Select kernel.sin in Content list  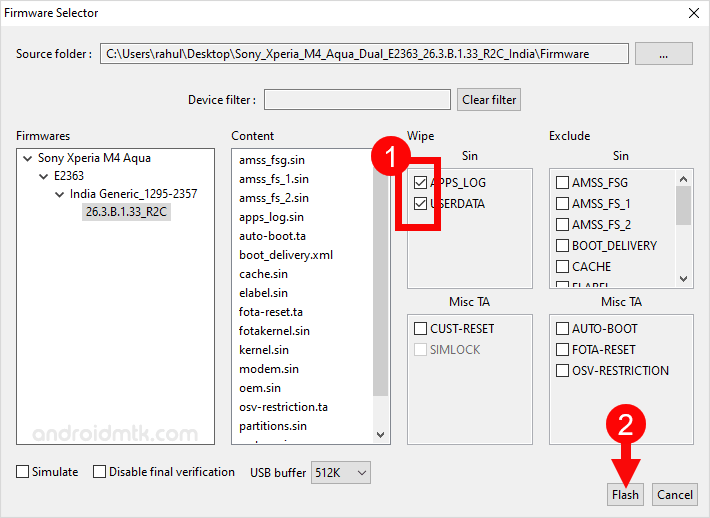[264, 350]
